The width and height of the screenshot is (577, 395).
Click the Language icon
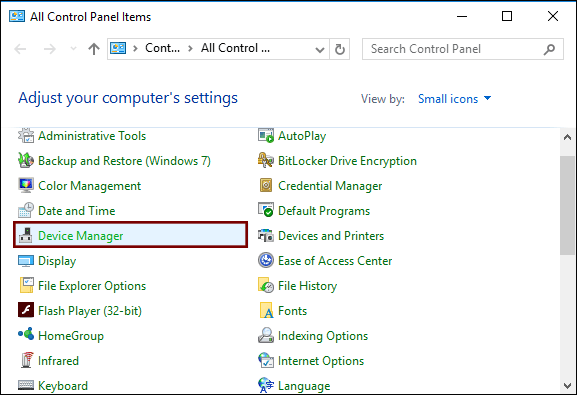click(x=266, y=385)
